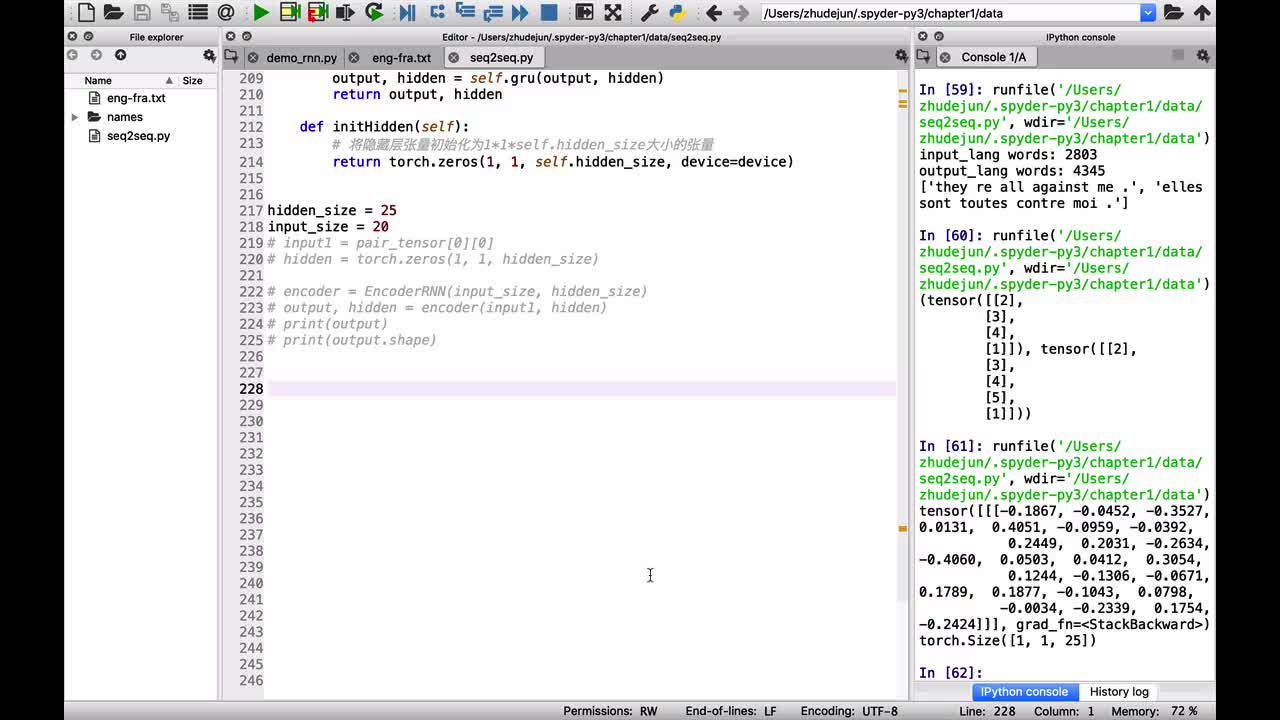The width and height of the screenshot is (1280, 720).
Task: Toggle fullscreen mode icon
Action: (x=613, y=13)
